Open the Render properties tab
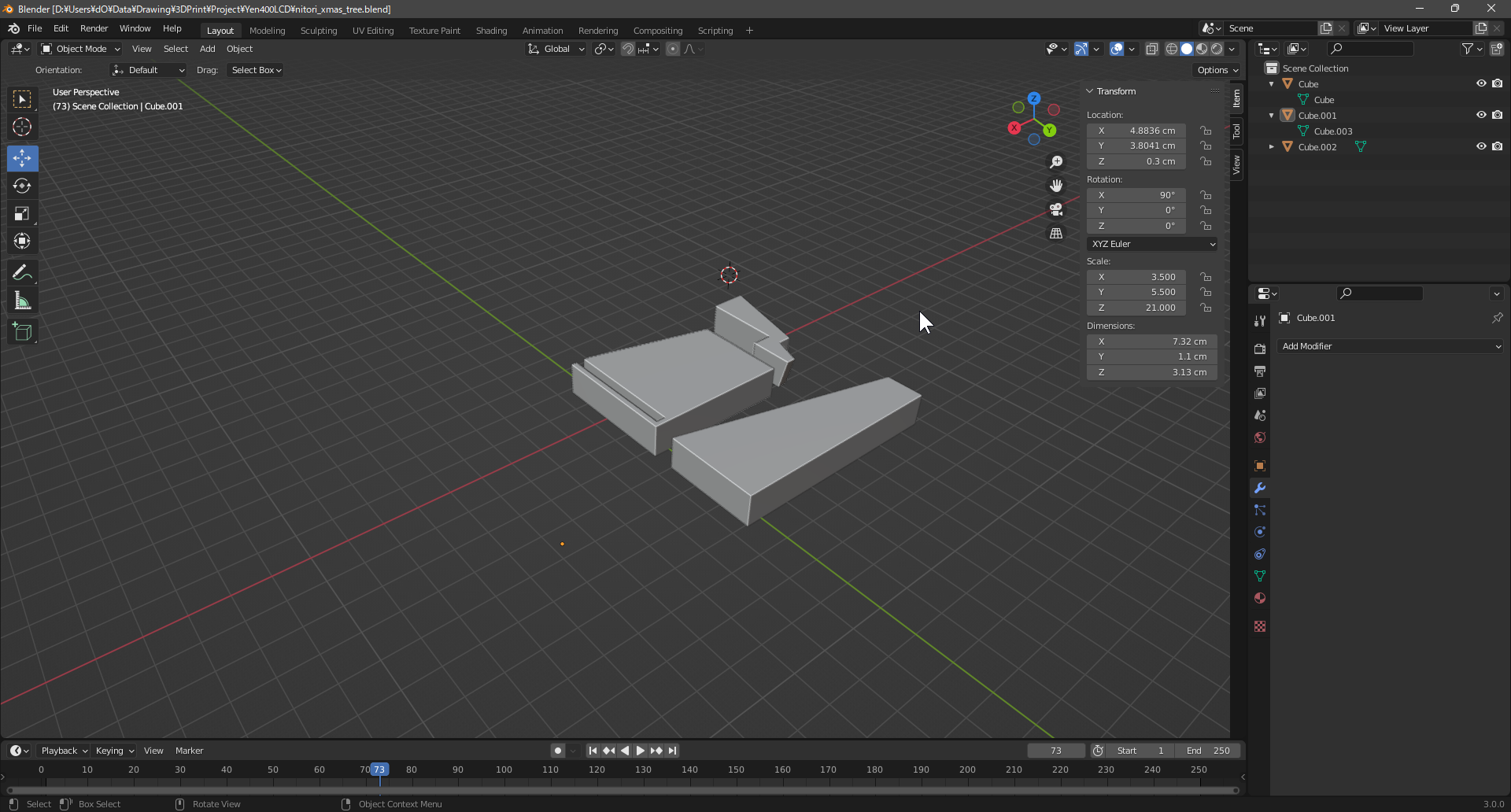This screenshot has height=812, width=1511. tap(1260, 349)
